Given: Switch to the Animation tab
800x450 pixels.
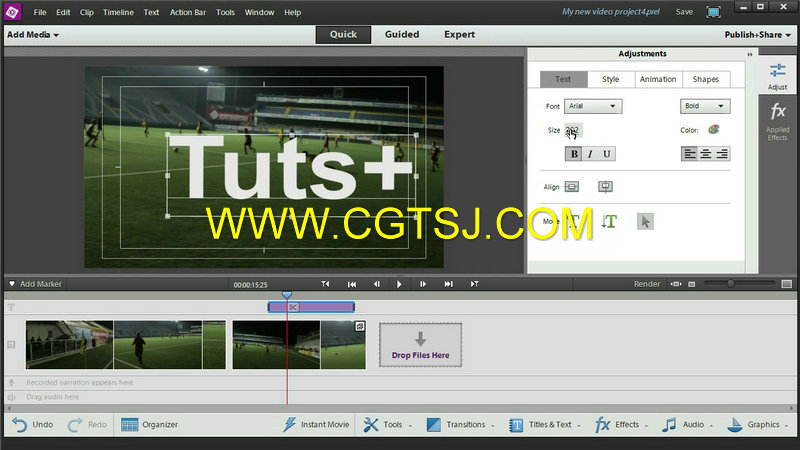Looking at the screenshot, I should [x=658, y=79].
